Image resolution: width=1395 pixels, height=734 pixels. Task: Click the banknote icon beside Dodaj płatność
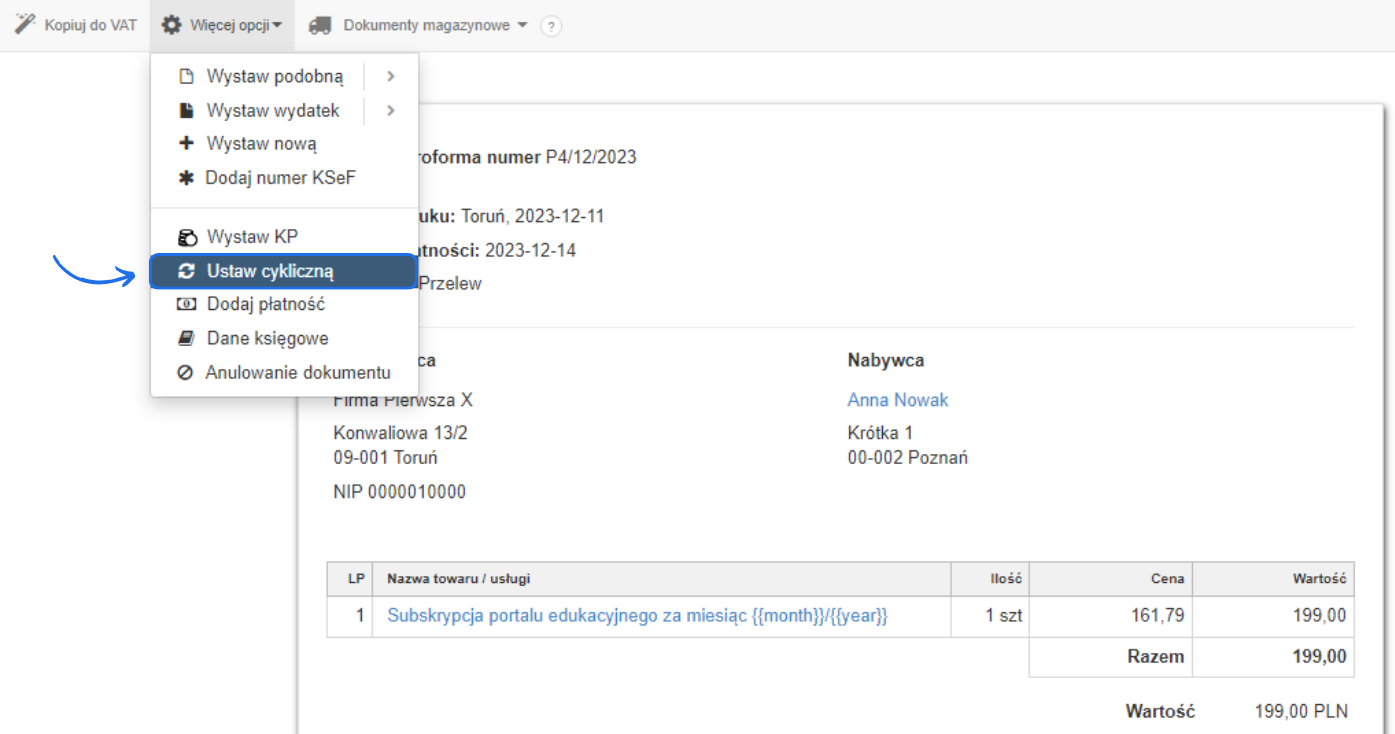click(x=186, y=304)
